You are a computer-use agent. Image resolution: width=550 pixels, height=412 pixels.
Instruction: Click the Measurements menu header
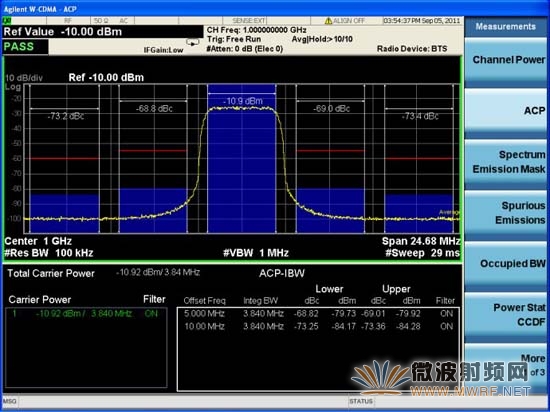pos(505,27)
